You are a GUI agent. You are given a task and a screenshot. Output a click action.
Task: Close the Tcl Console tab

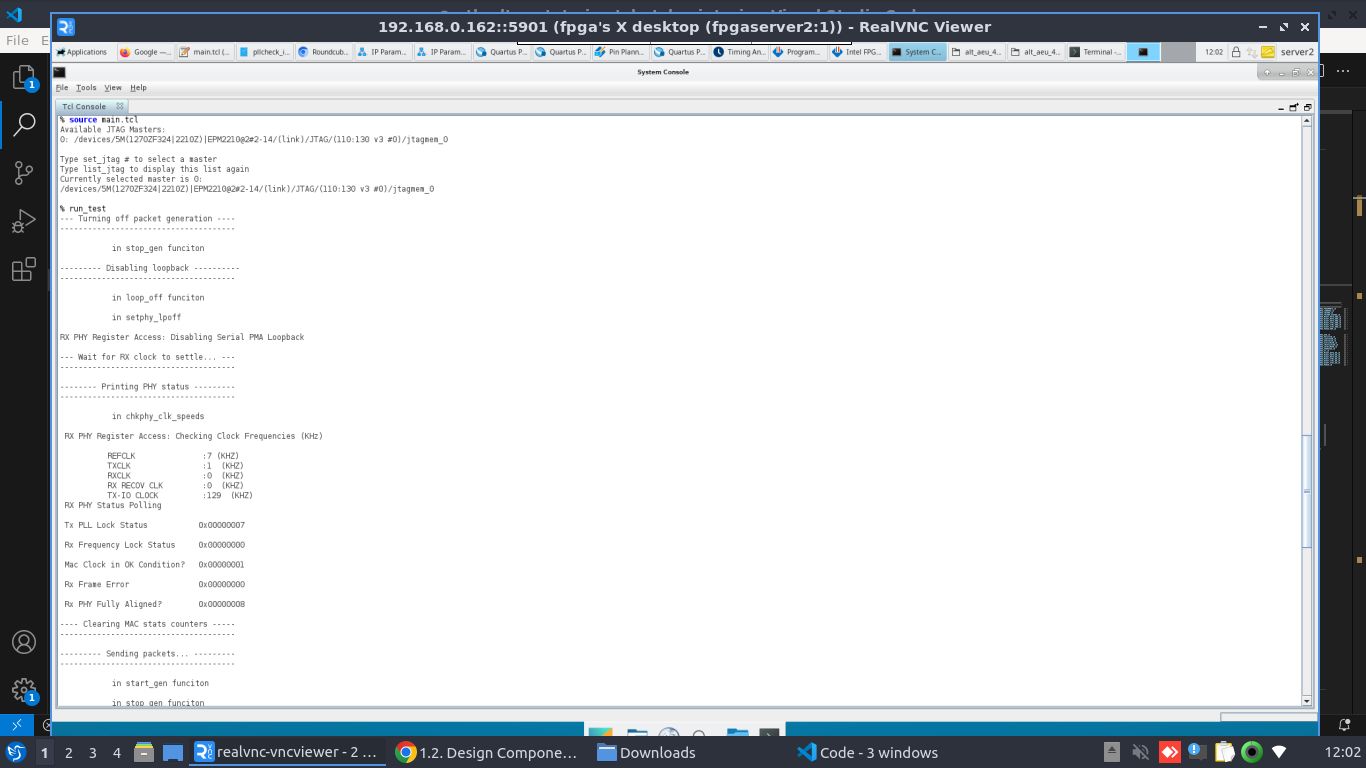pos(119,106)
